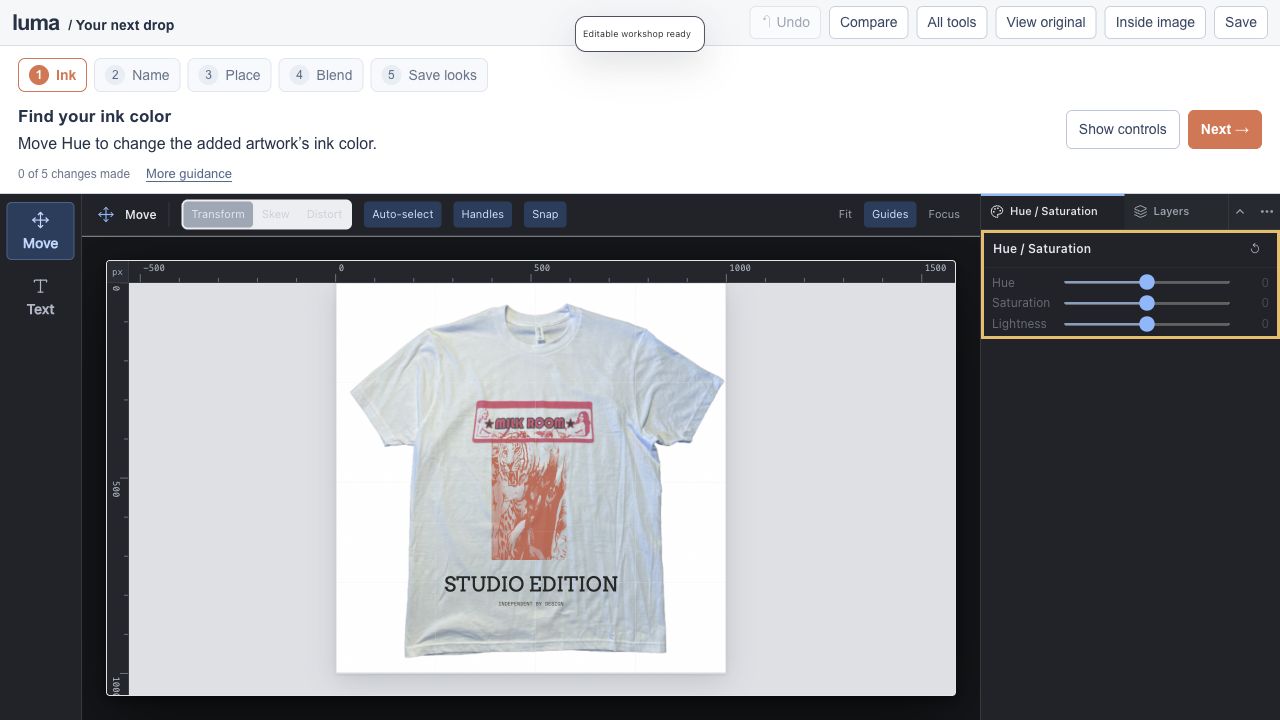Click the Undo button
Image resolution: width=1280 pixels, height=720 pixels.
pos(785,22)
